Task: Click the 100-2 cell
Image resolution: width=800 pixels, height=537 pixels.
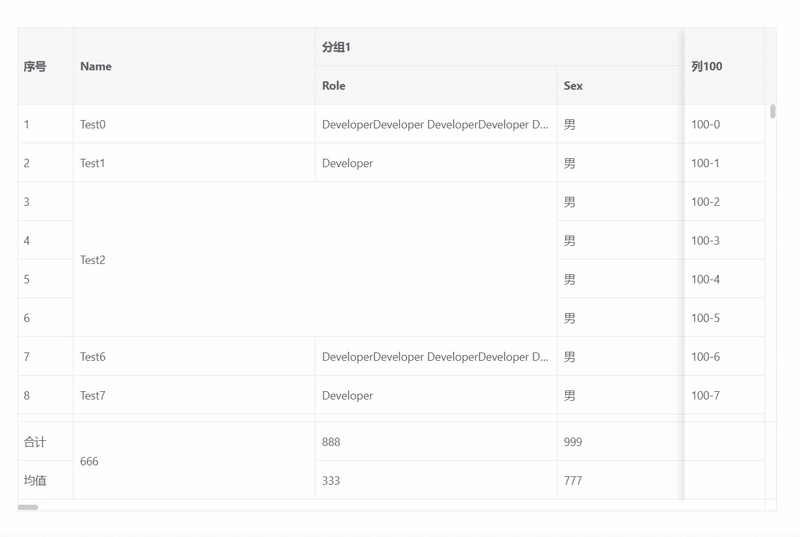Action: pos(724,201)
